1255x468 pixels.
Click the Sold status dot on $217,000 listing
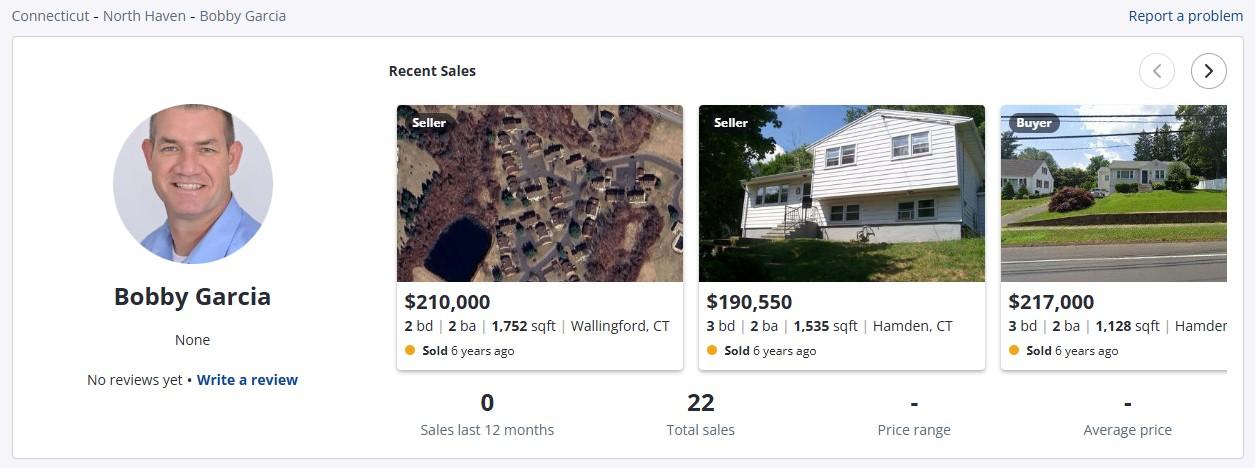[x=1014, y=351]
